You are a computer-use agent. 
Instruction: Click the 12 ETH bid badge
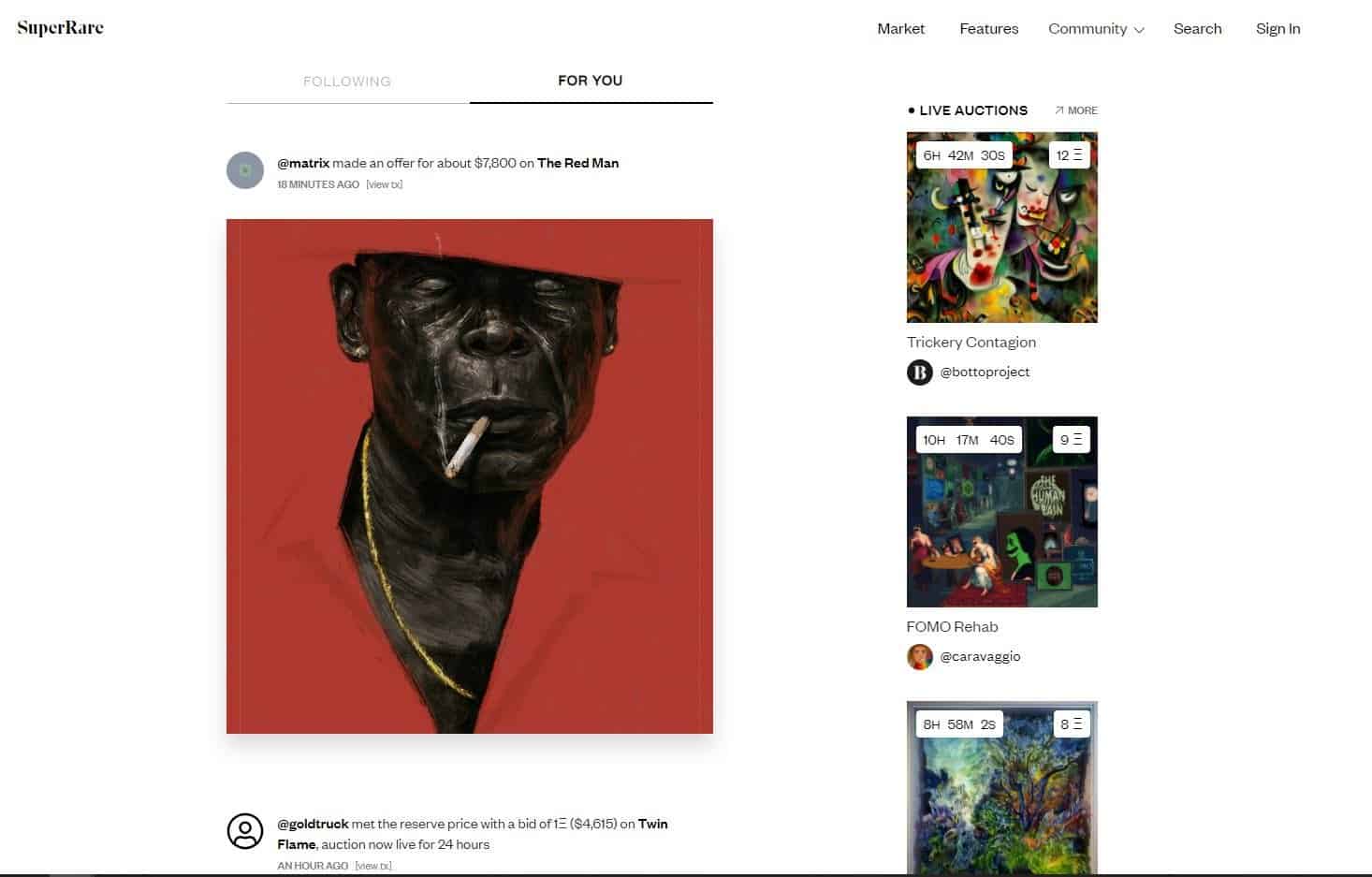[x=1069, y=155]
